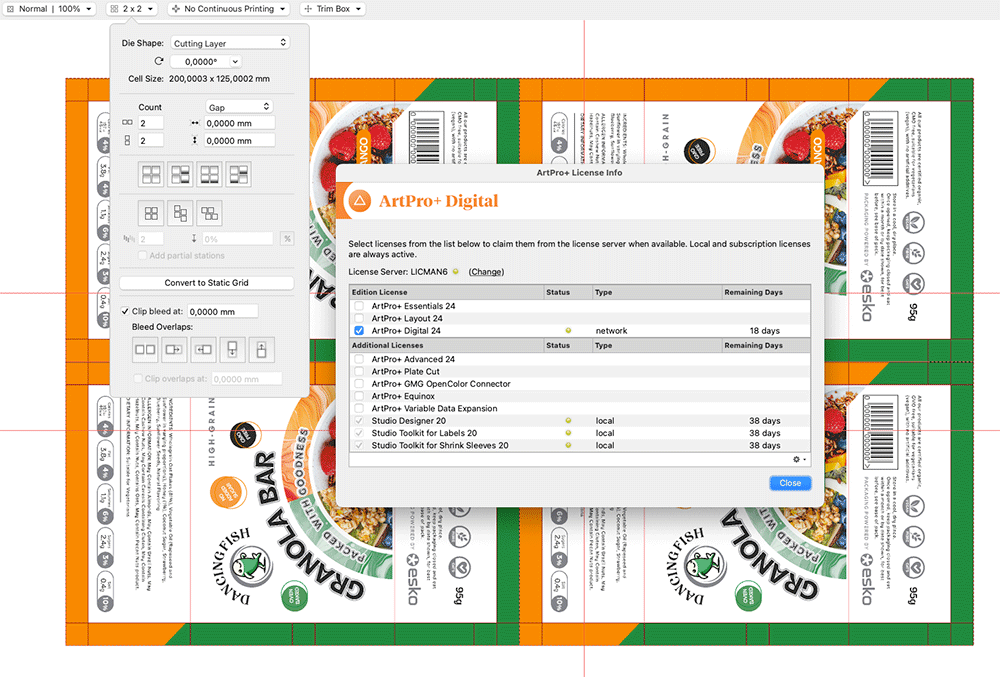Pick the first Bleed Overlaps option icon
Image resolution: width=1000 pixels, height=677 pixels.
point(145,349)
